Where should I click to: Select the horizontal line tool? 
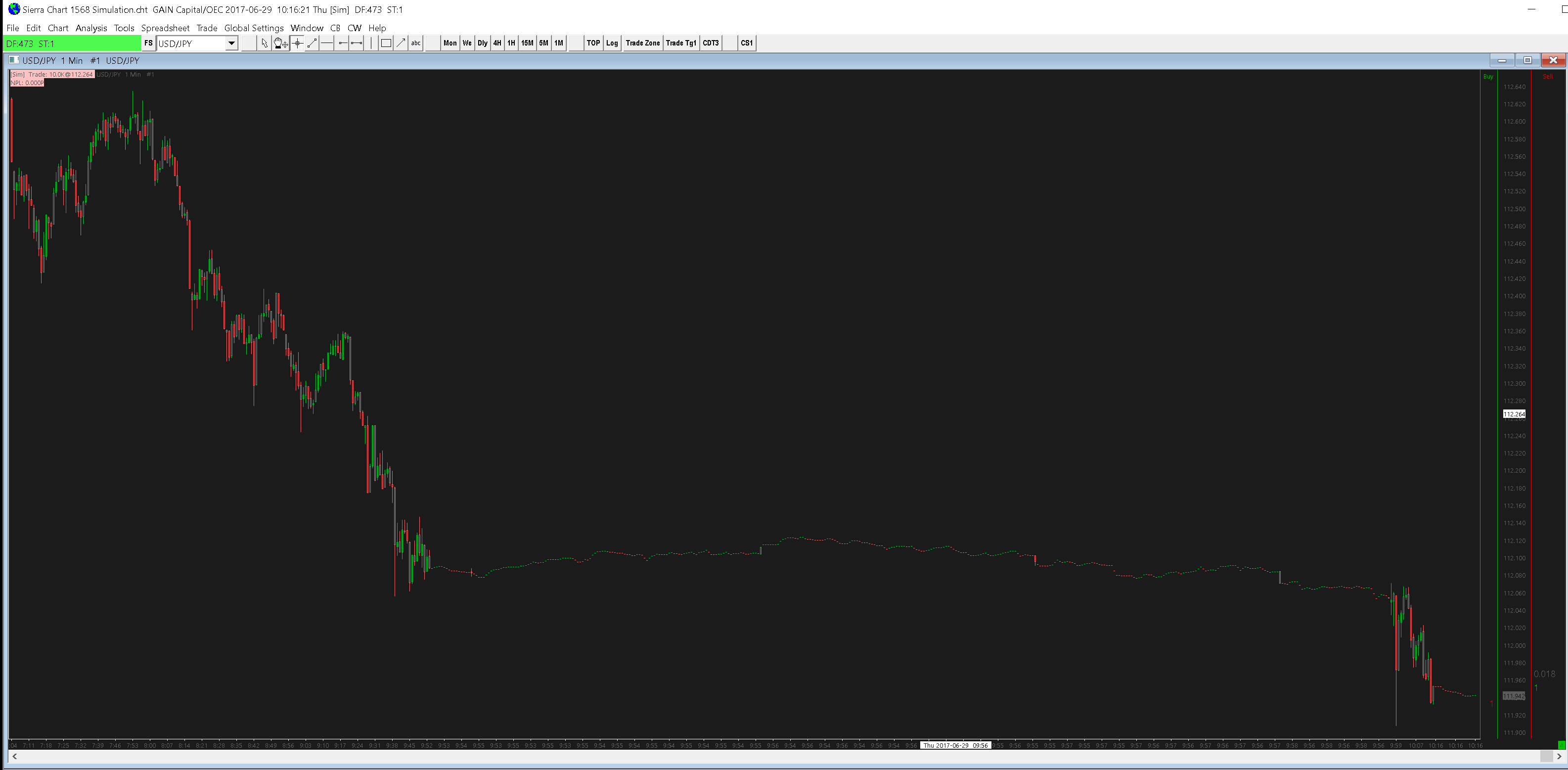coord(327,43)
